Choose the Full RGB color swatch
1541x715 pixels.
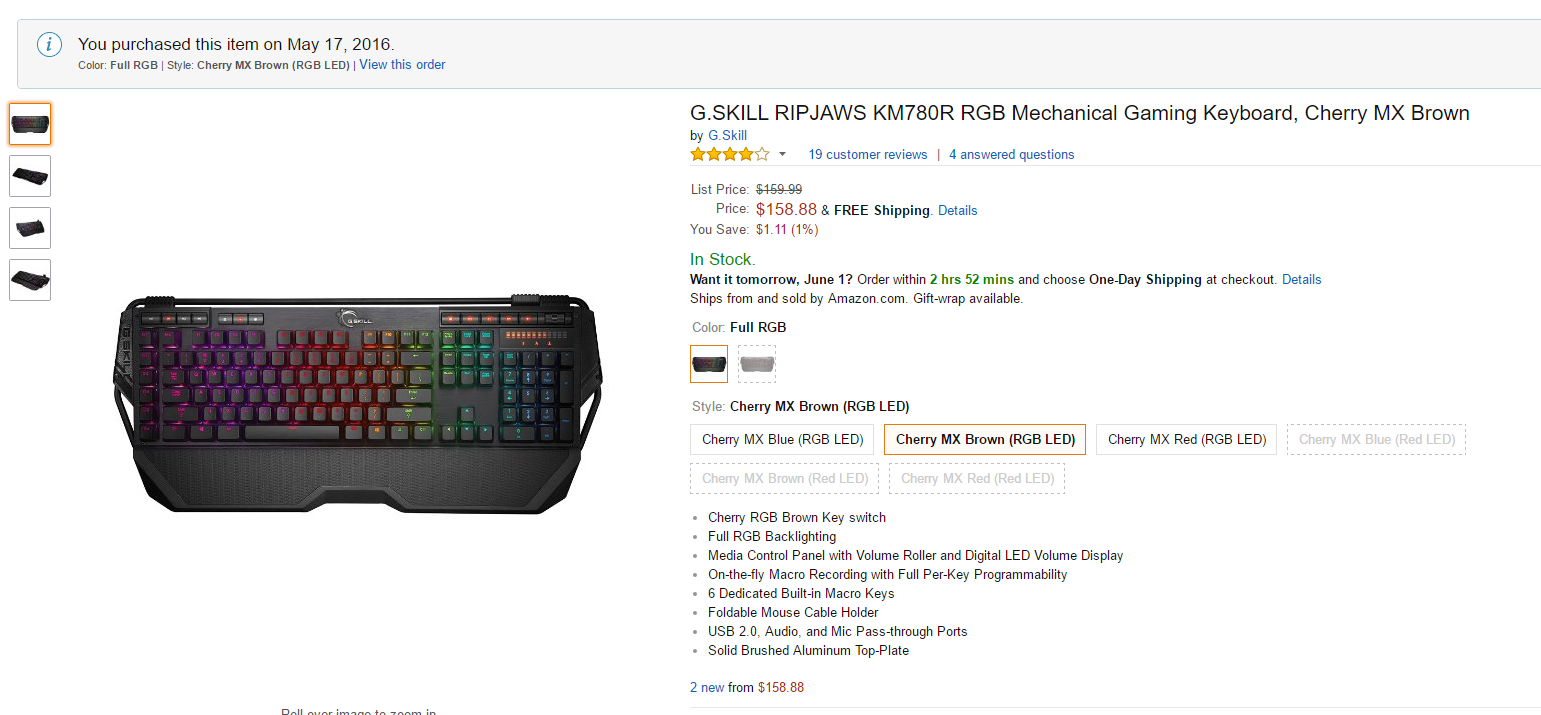point(709,364)
